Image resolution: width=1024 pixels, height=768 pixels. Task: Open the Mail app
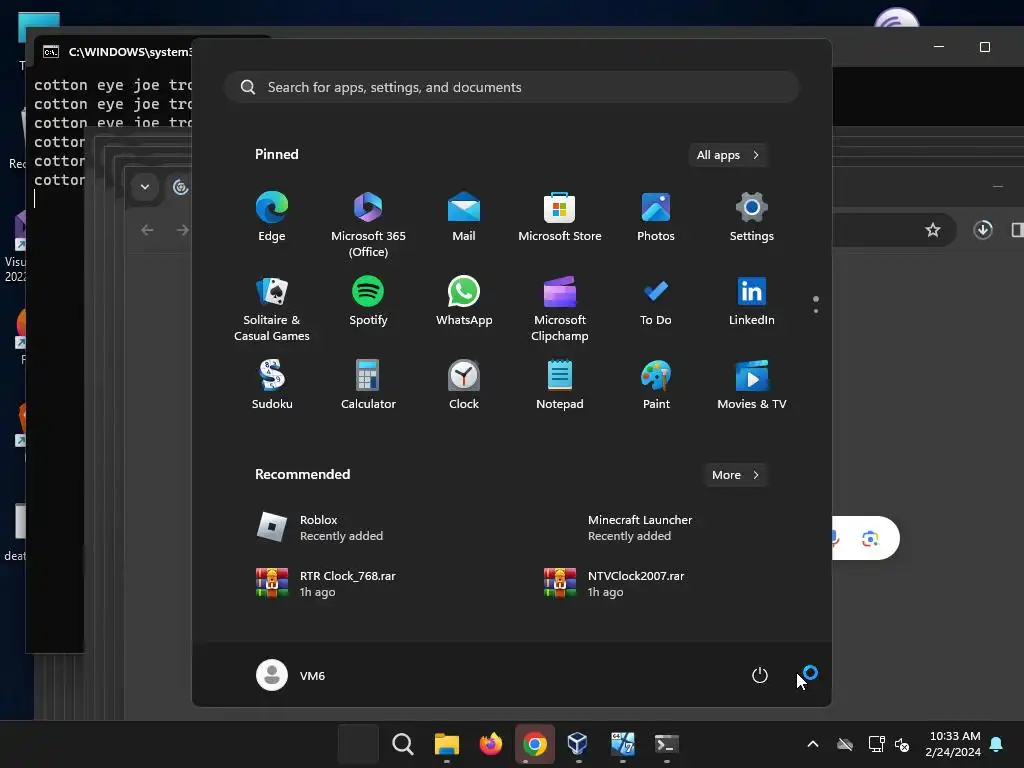464,217
